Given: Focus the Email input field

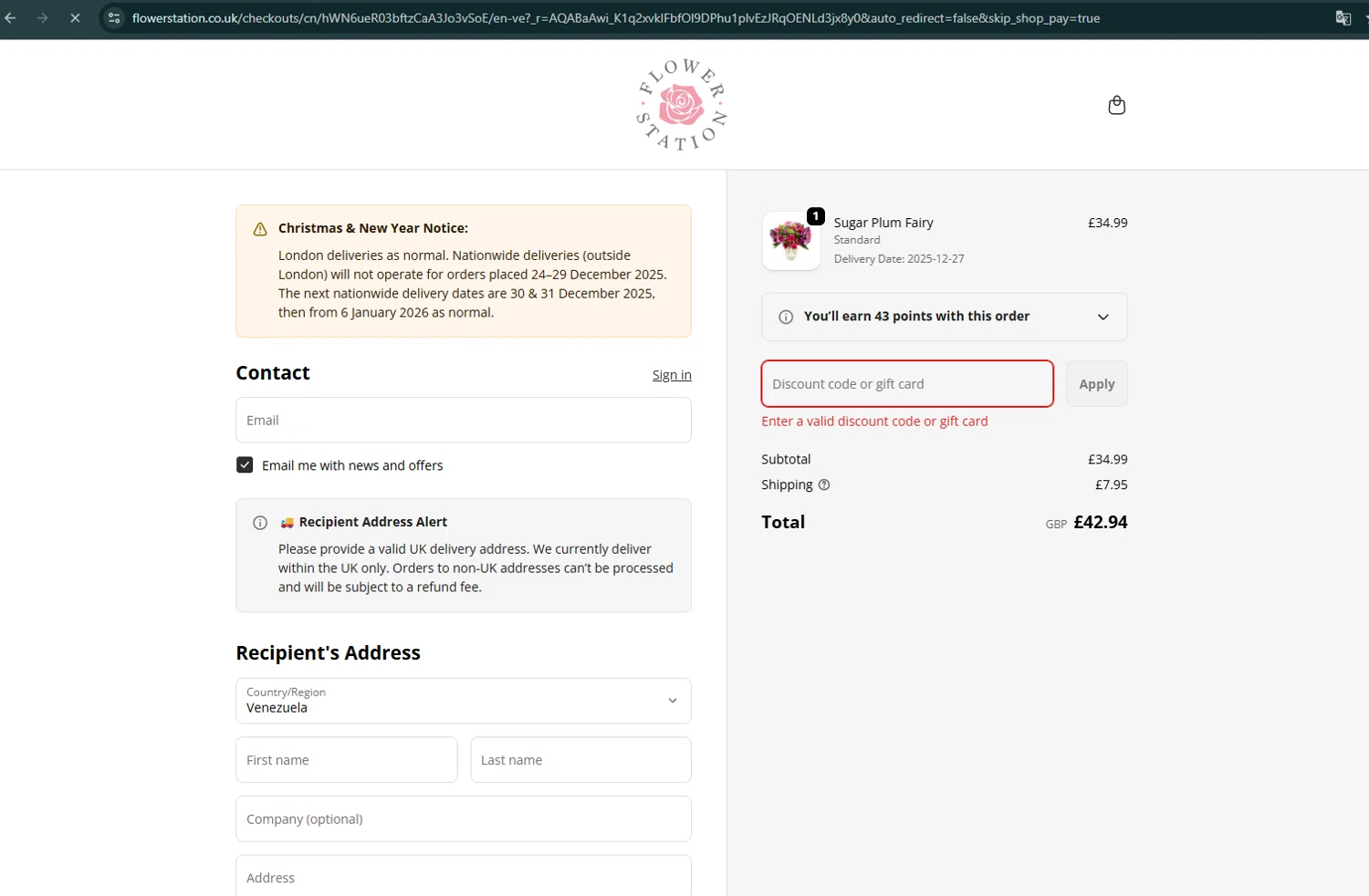Looking at the screenshot, I should (x=463, y=421).
